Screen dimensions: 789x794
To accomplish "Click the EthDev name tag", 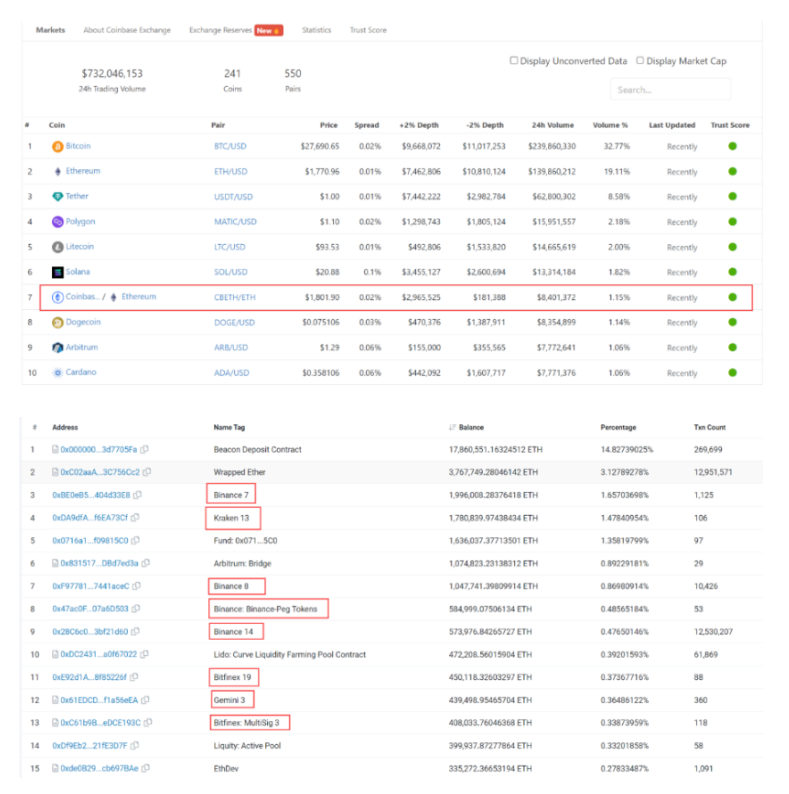I will [226, 768].
